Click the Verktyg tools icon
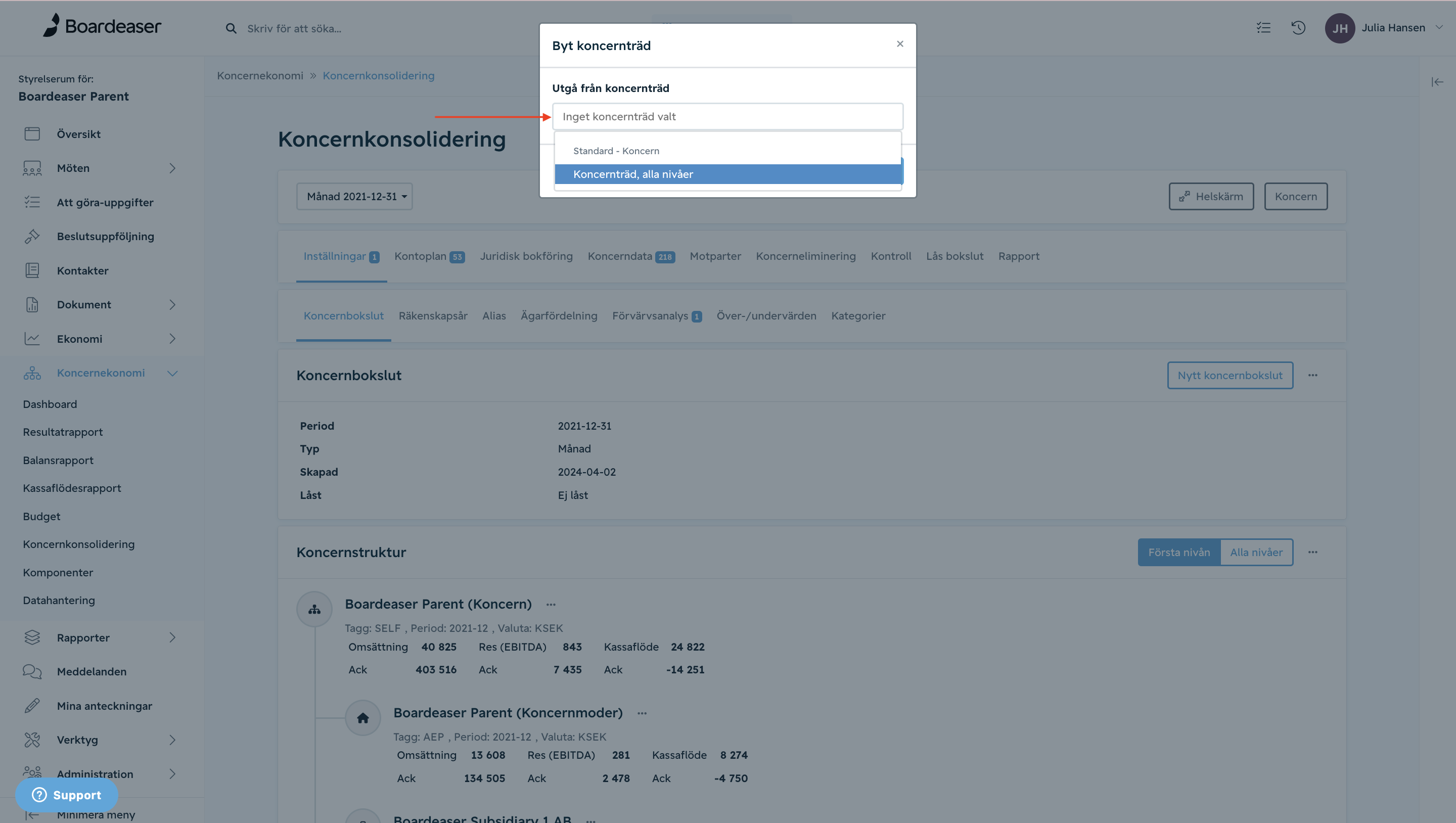The width and height of the screenshot is (1456, 823). click(32, 740)
